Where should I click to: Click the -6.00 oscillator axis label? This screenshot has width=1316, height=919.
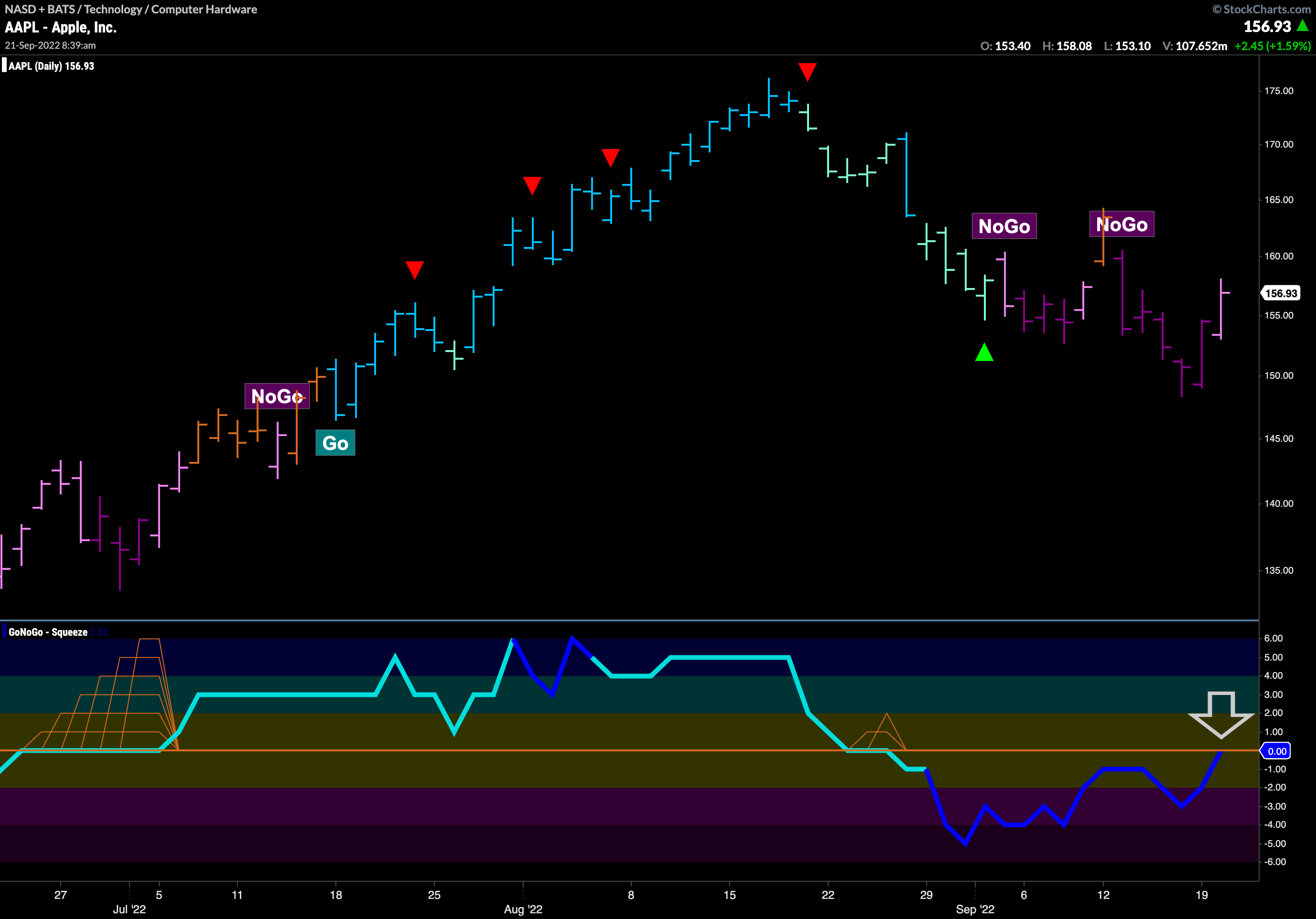pos(1275,862)
